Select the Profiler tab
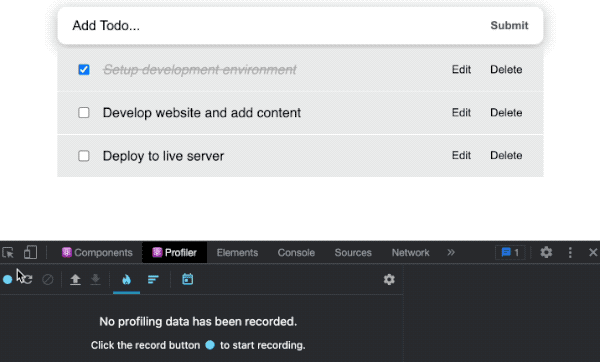 tap(174, 253)
